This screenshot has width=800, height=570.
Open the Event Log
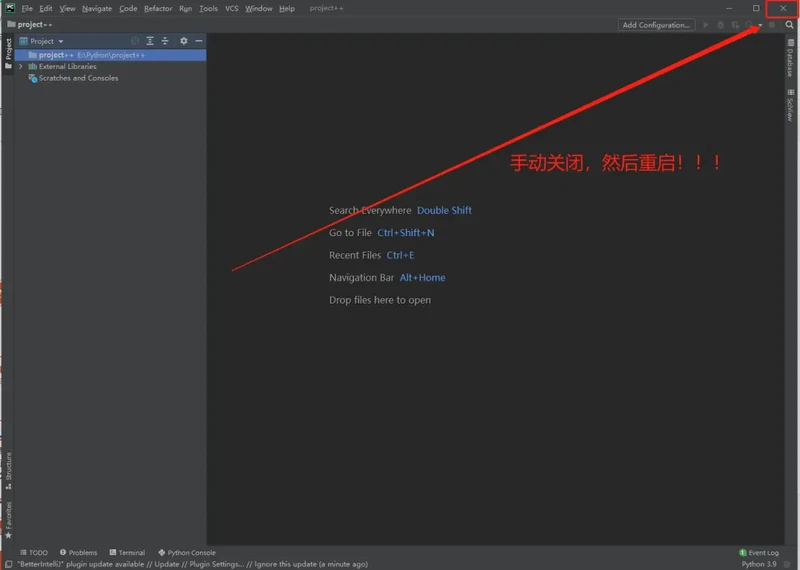[759, 552]
